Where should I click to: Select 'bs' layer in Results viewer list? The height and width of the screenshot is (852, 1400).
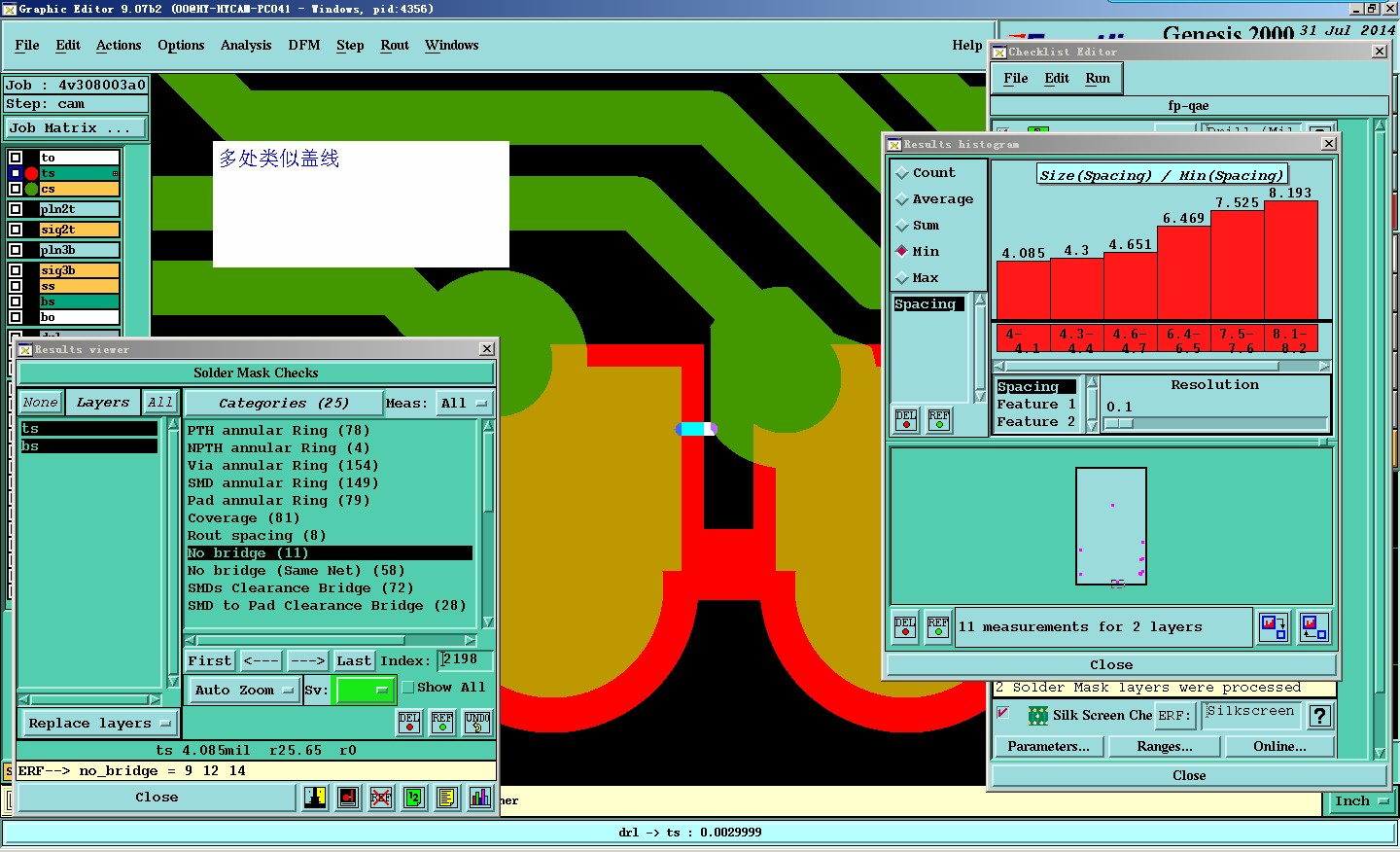(89, 446)
